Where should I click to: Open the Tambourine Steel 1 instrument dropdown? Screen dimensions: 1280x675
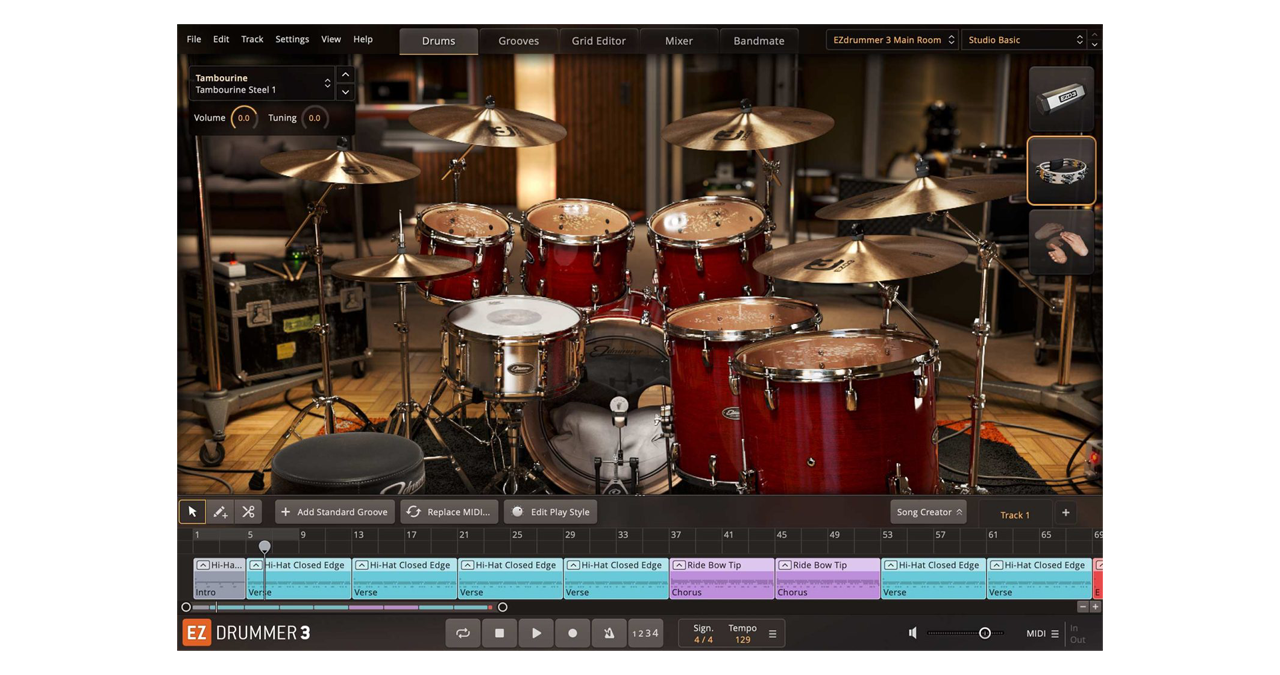tap(262, 84)
